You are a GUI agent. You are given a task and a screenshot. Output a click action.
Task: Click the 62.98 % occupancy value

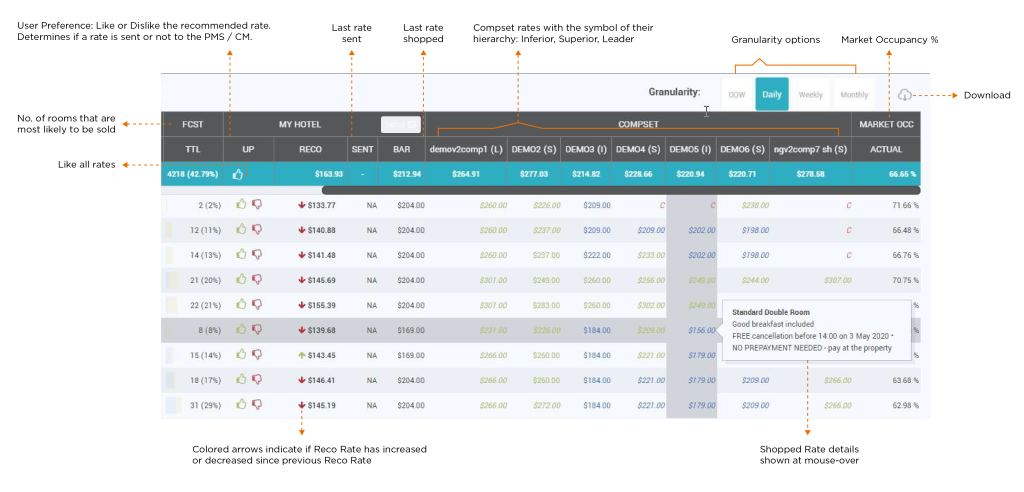[905, 405]
